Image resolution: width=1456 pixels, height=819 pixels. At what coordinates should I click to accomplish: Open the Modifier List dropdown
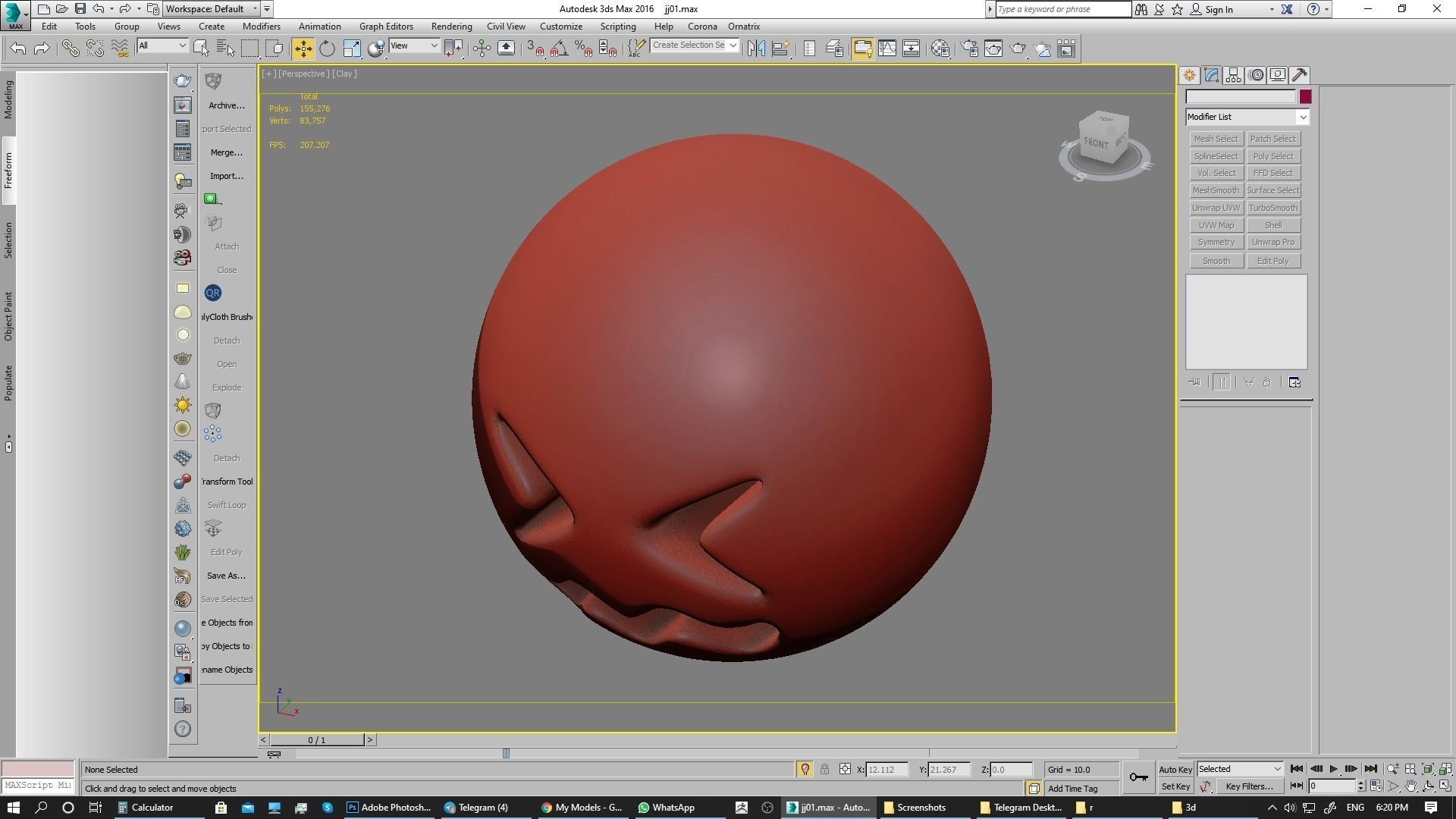1247,117
